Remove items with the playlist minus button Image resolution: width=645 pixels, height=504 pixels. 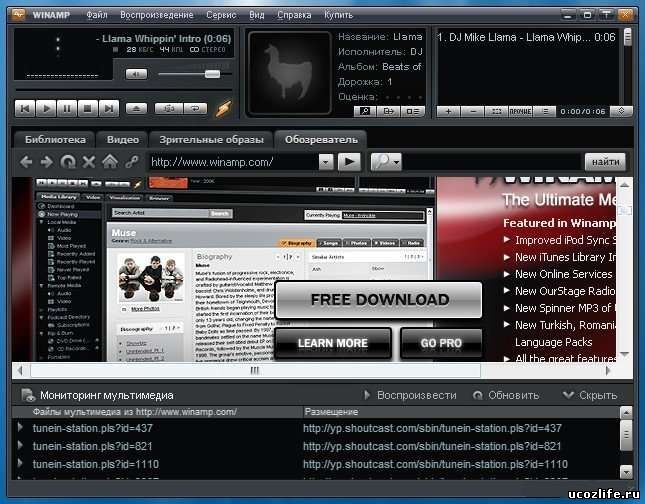point(473,111)
